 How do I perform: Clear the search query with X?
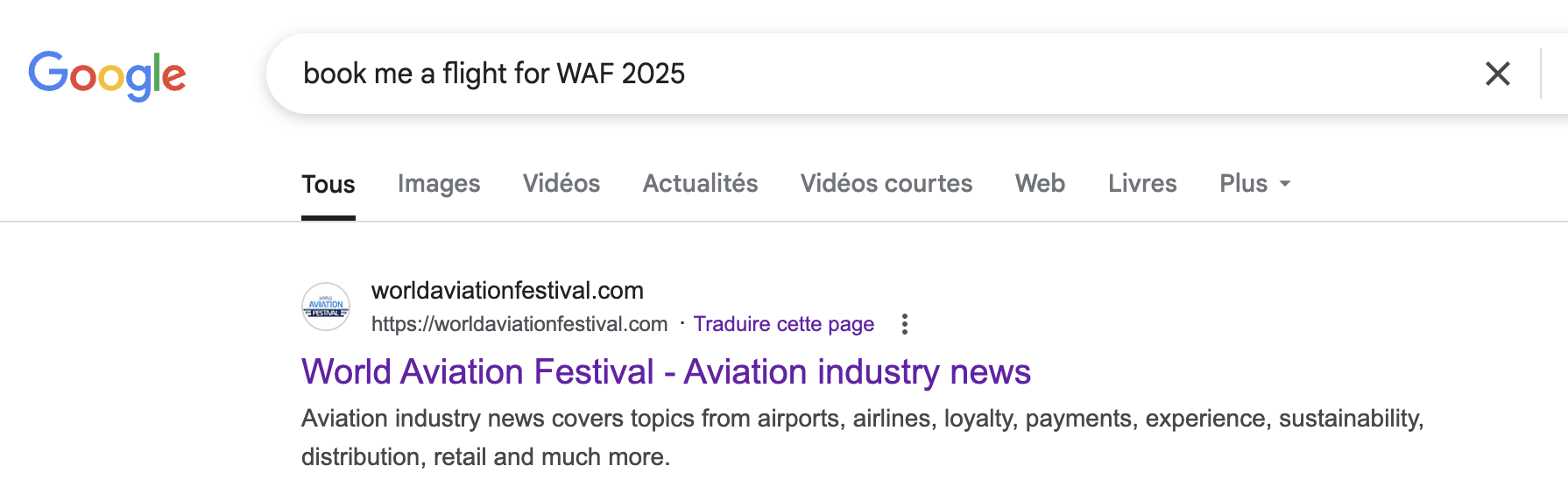(1498, 74)
